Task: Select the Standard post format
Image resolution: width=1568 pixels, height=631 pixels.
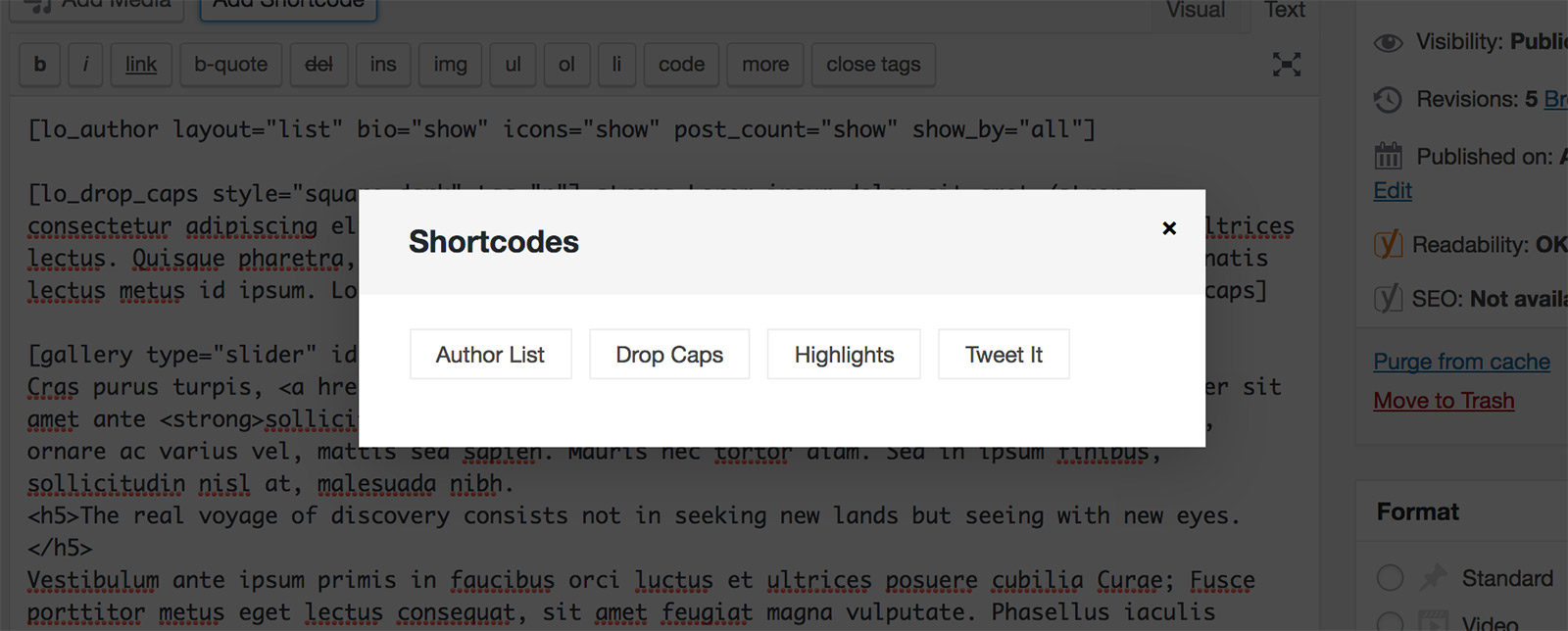Action: (1391, 578)
